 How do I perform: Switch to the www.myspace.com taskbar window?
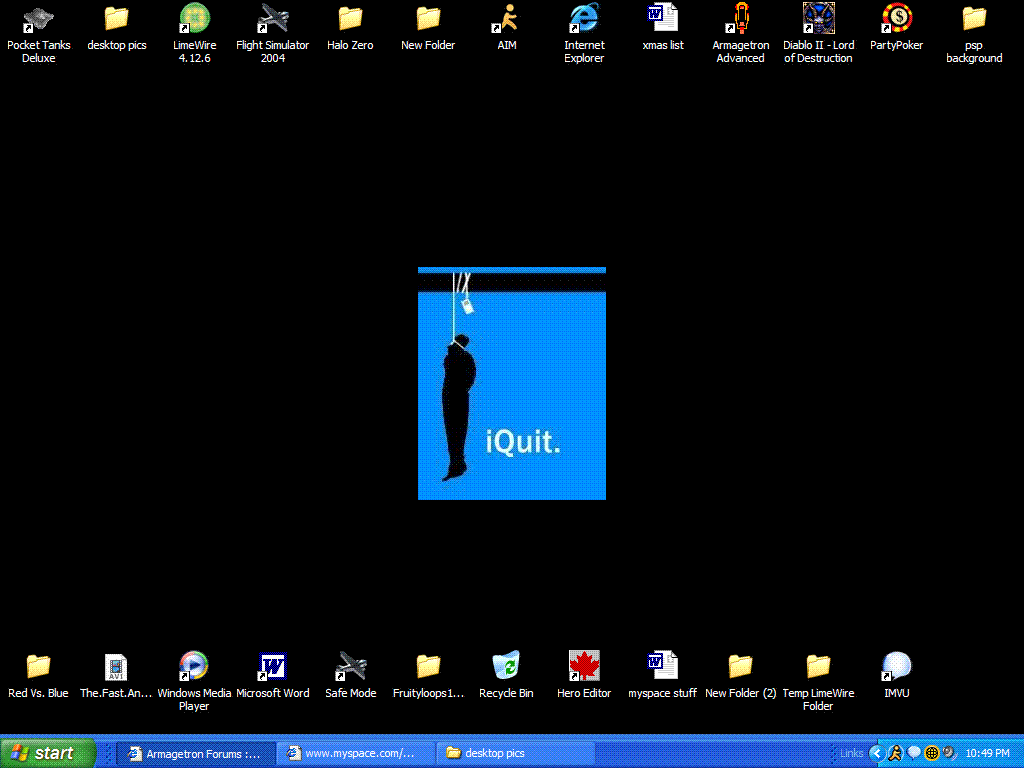click(x=356, y=753)
